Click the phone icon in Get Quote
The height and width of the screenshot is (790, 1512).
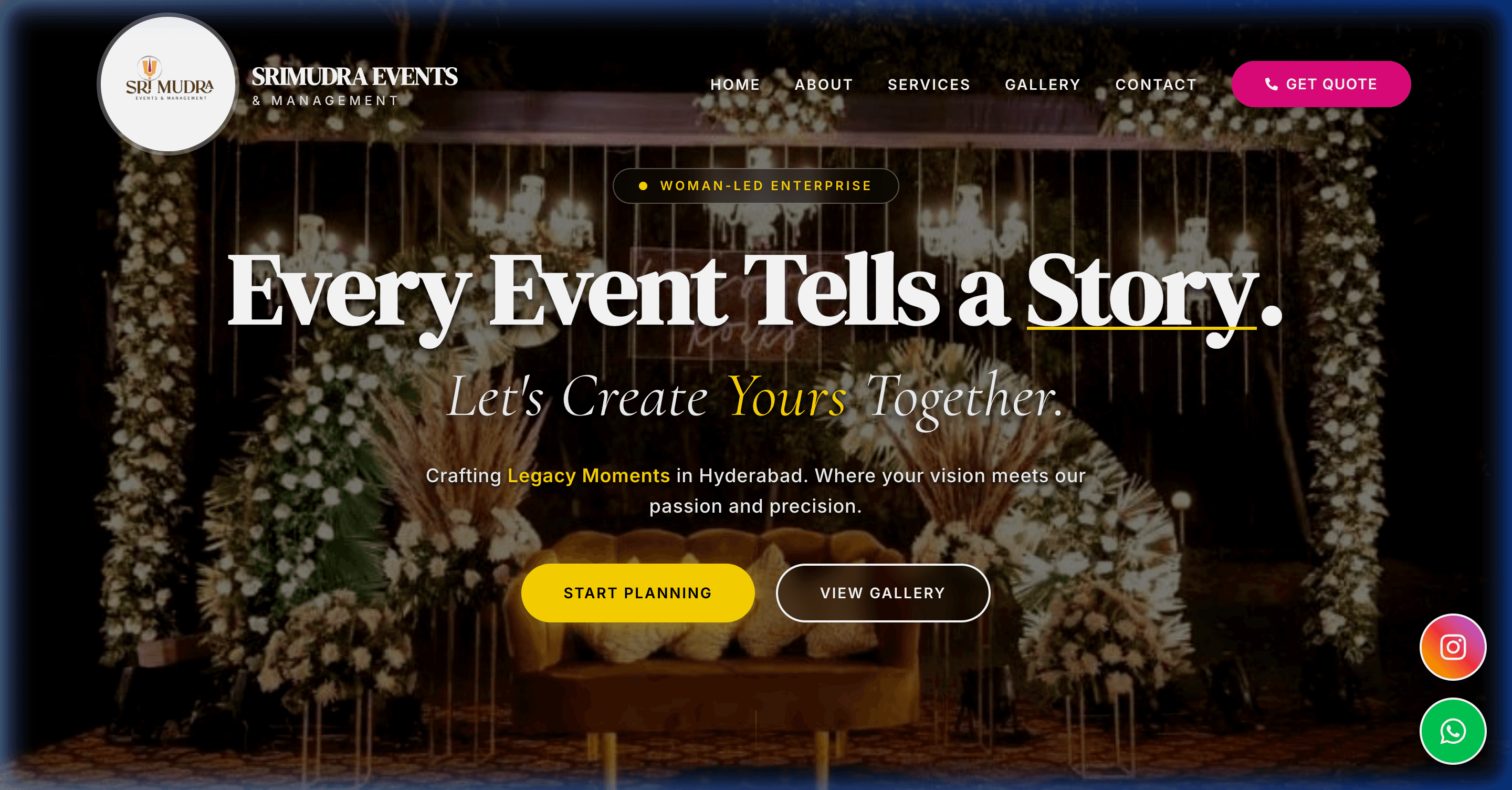[x=1272, y=84]
